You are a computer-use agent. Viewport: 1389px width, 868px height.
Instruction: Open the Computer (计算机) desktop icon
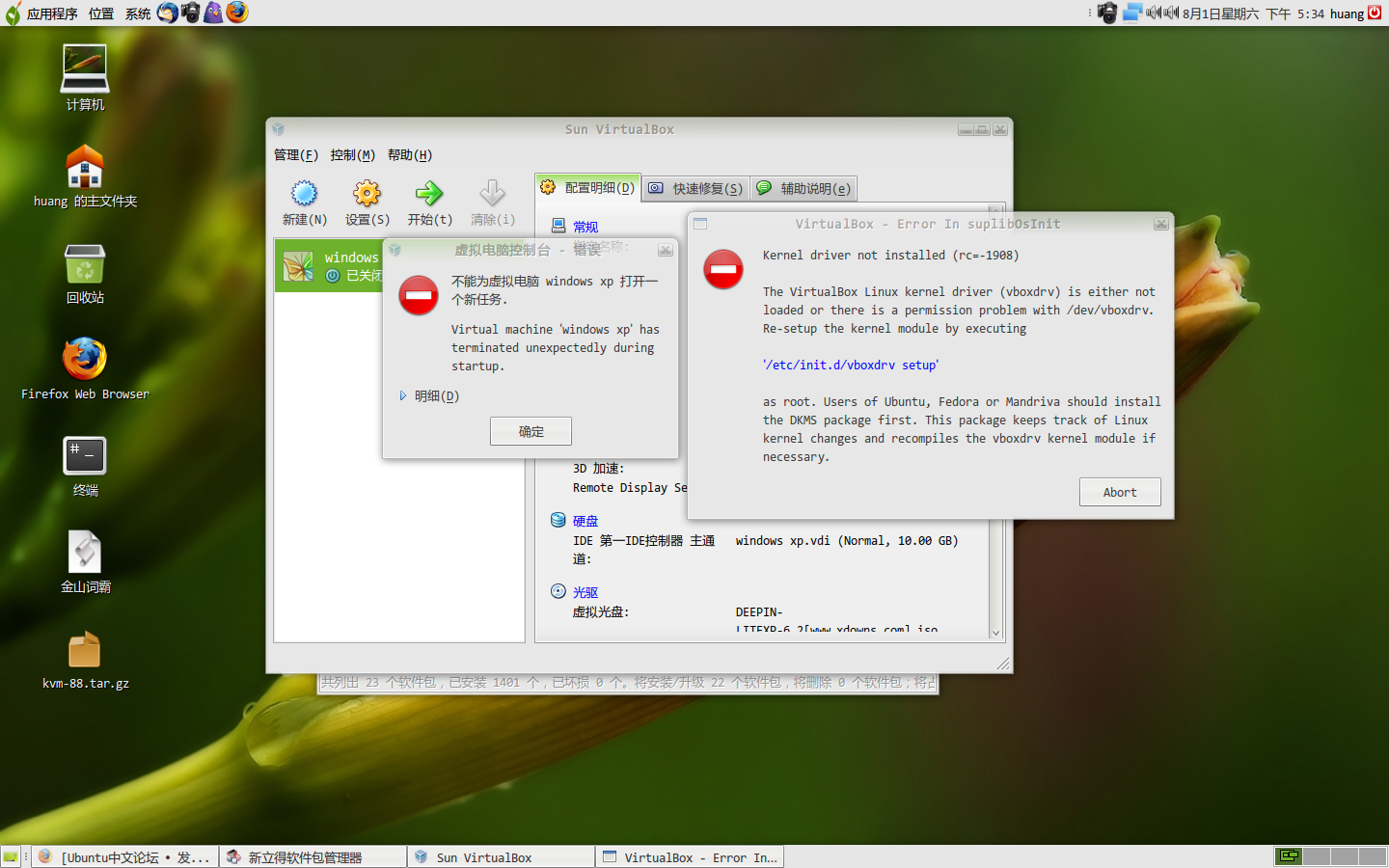[x=85, y=68]
